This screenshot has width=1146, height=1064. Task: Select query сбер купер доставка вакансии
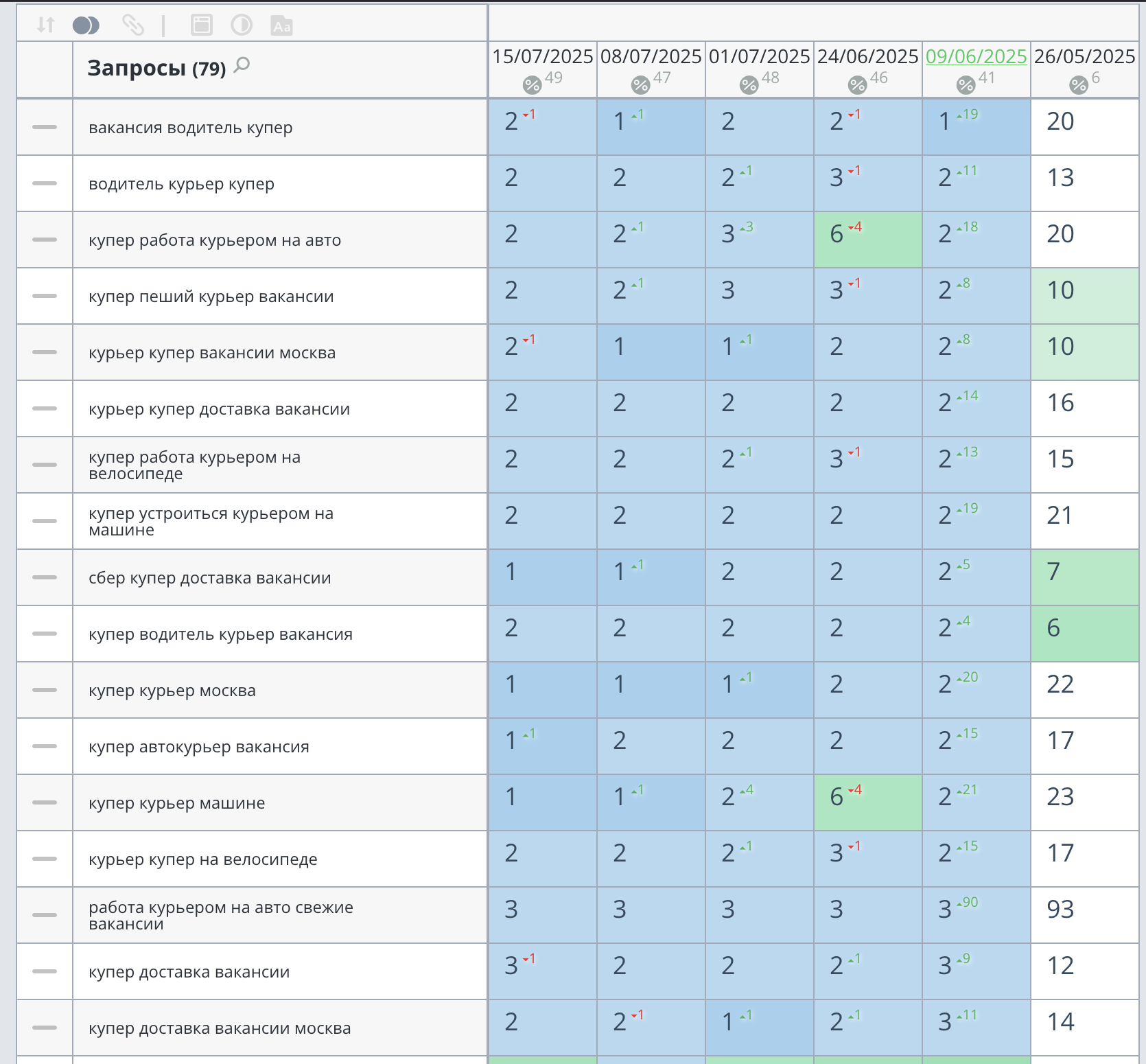click(210, 578)
